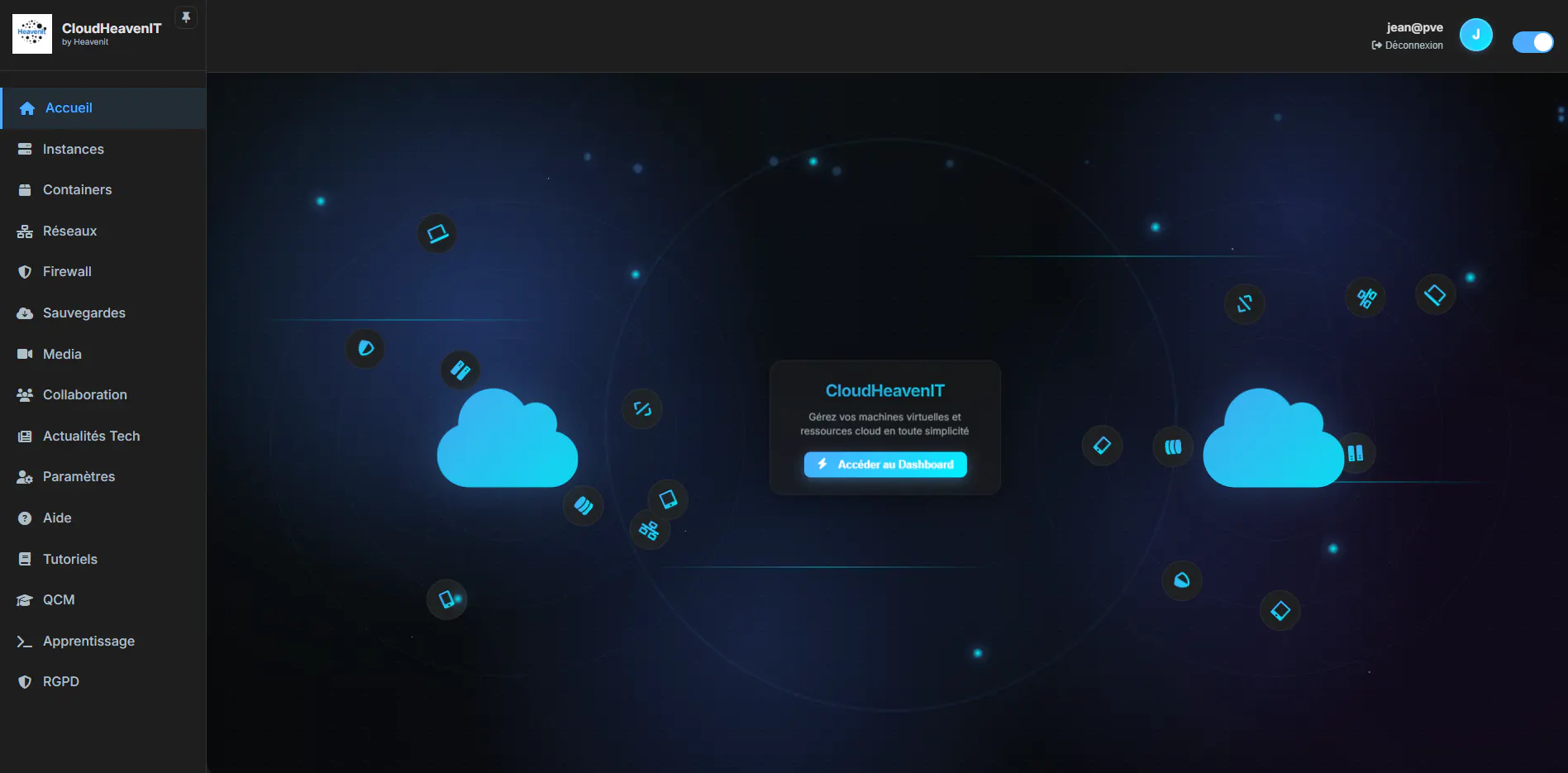1568x773 pixels.
Task: Go to the Réseaux section
Action: (x=103, y=231)
